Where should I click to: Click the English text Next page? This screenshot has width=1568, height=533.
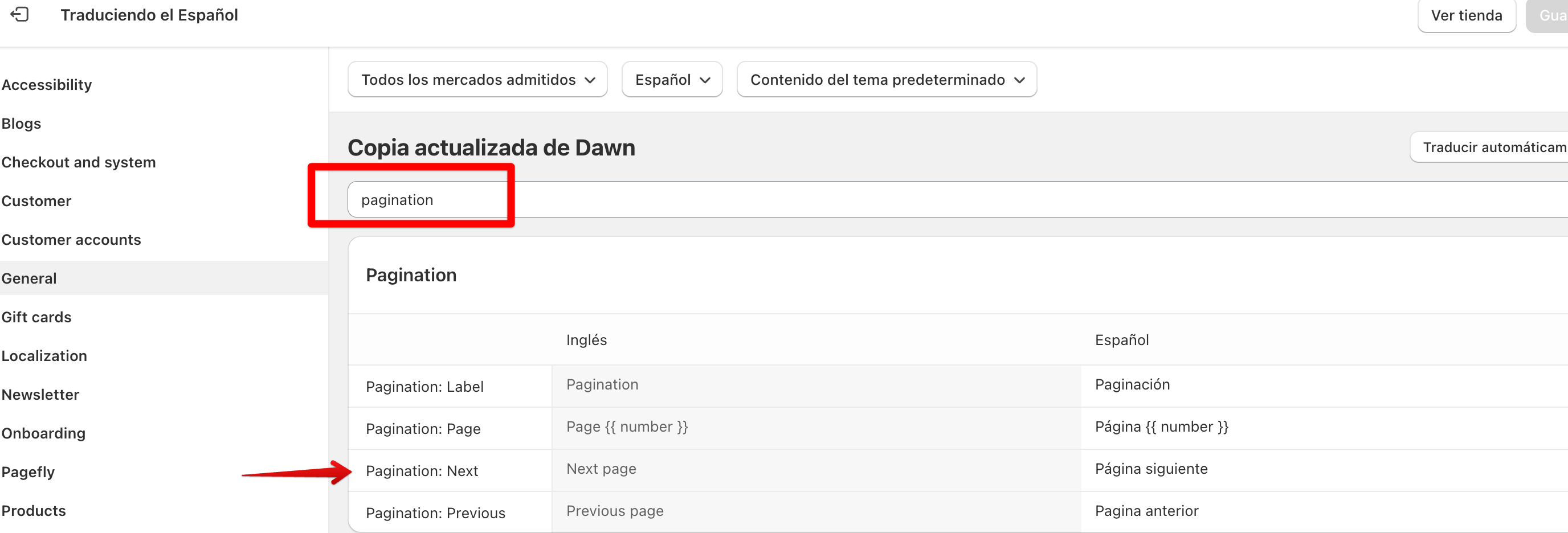point(602,469)
